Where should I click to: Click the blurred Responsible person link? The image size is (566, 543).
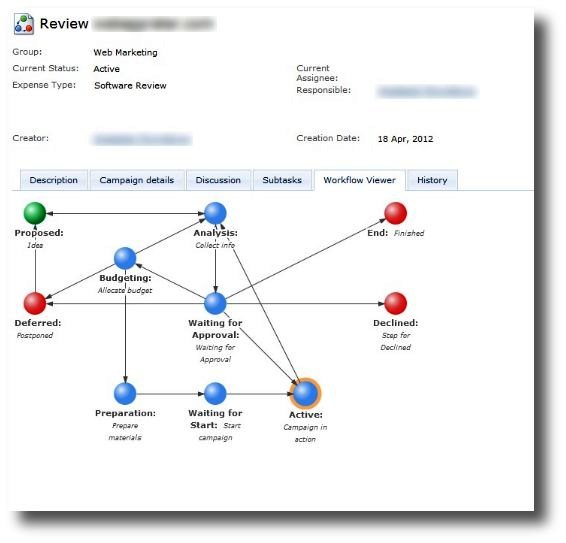pos(427,92)
